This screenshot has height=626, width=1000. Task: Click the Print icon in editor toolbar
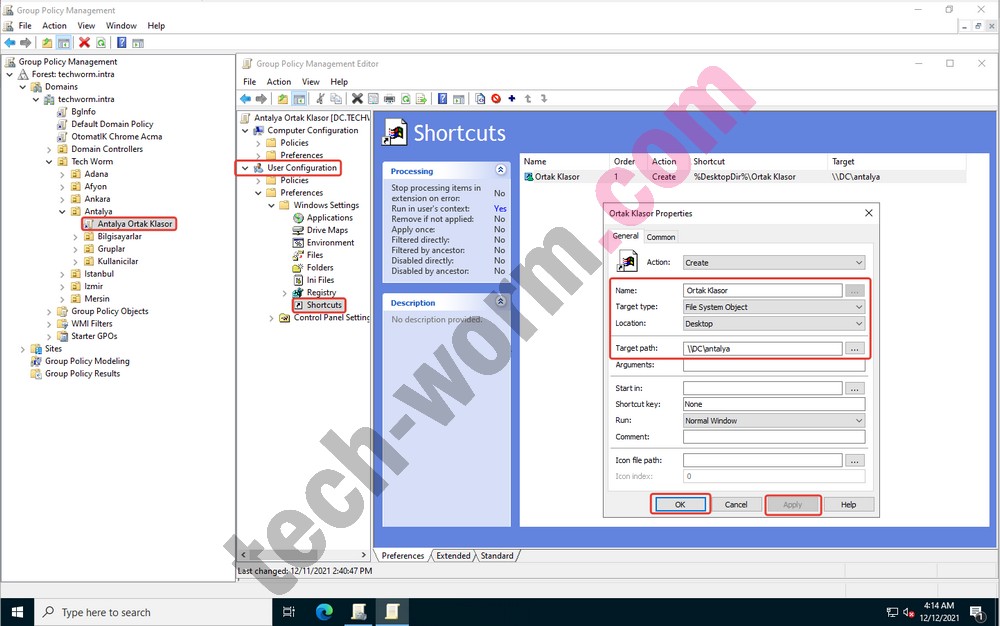tap(389, 99)
